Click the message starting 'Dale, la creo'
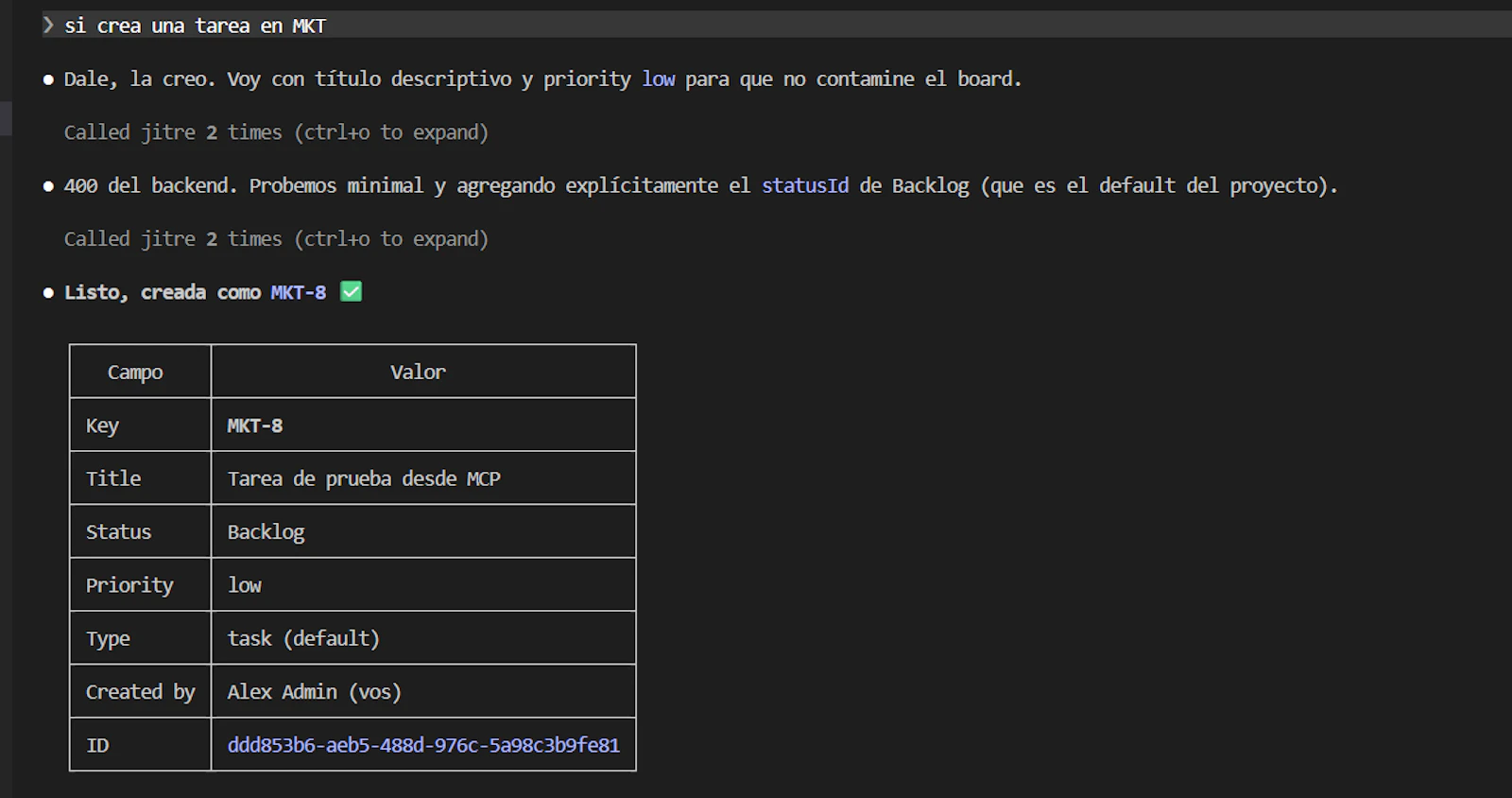 542,79
